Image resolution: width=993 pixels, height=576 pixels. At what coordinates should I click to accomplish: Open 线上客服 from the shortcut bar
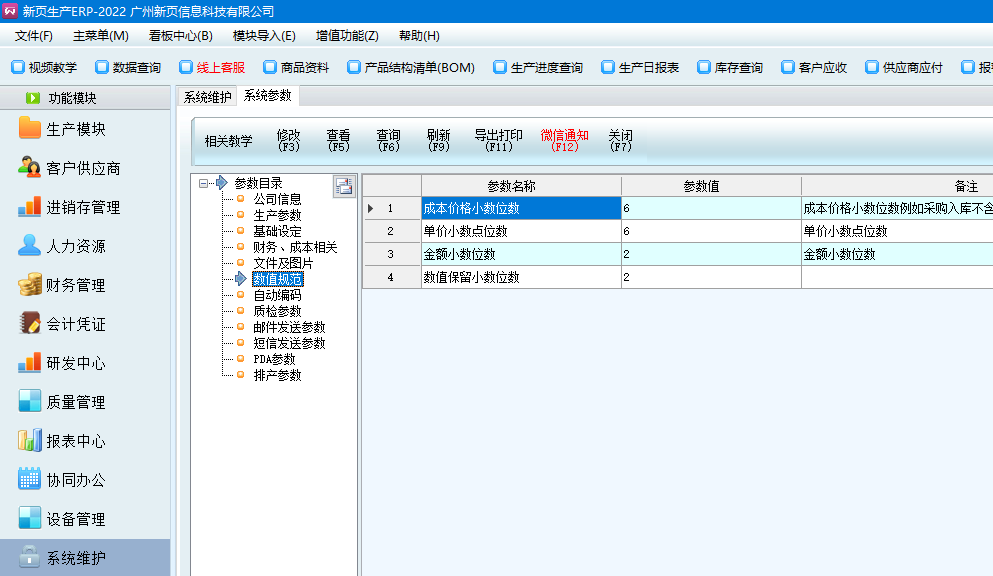click(212, 68)
